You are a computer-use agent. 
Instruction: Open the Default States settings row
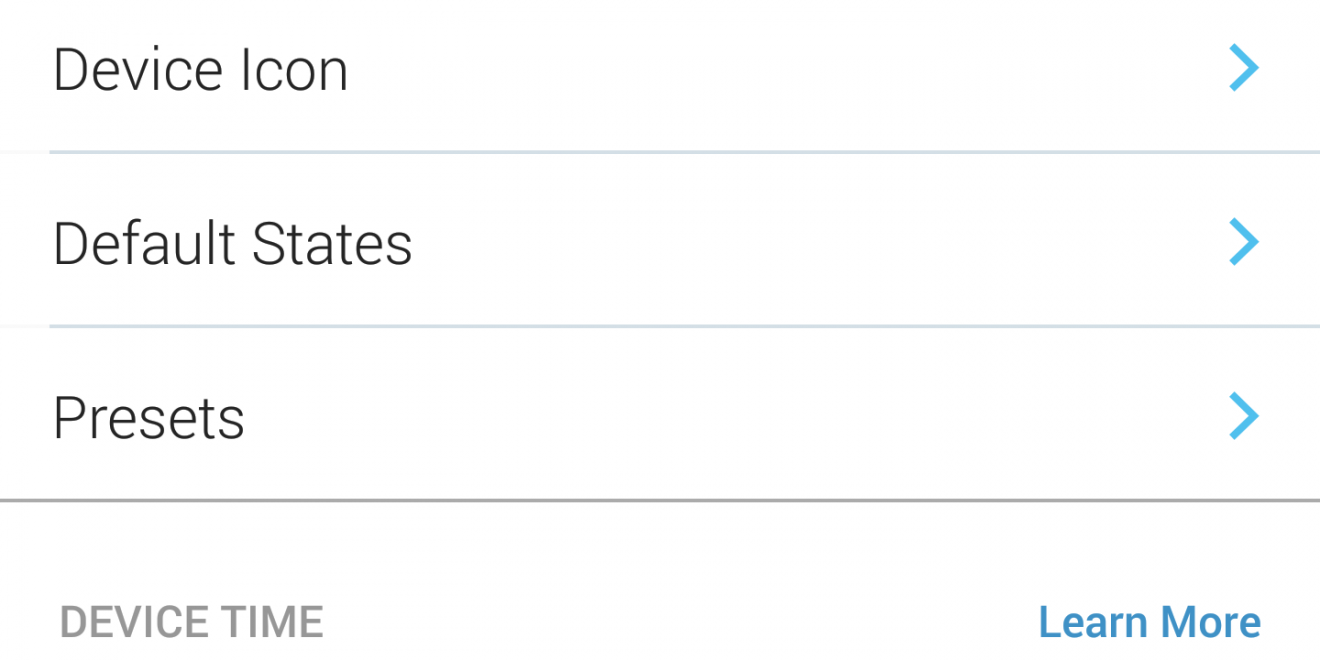[660, 243]
